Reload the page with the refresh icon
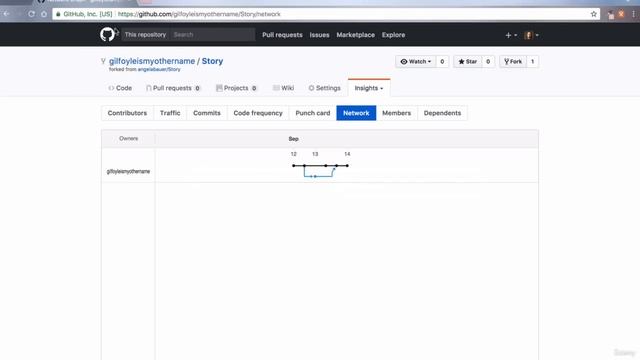 point(31,14)
